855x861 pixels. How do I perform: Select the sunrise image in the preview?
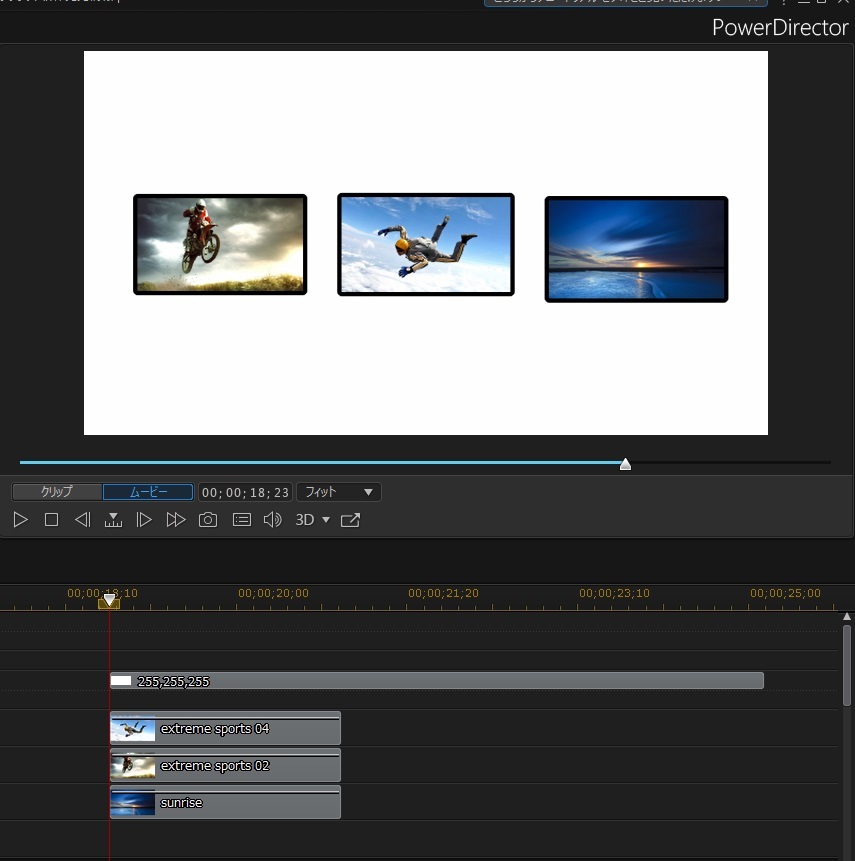pos(636,249)
